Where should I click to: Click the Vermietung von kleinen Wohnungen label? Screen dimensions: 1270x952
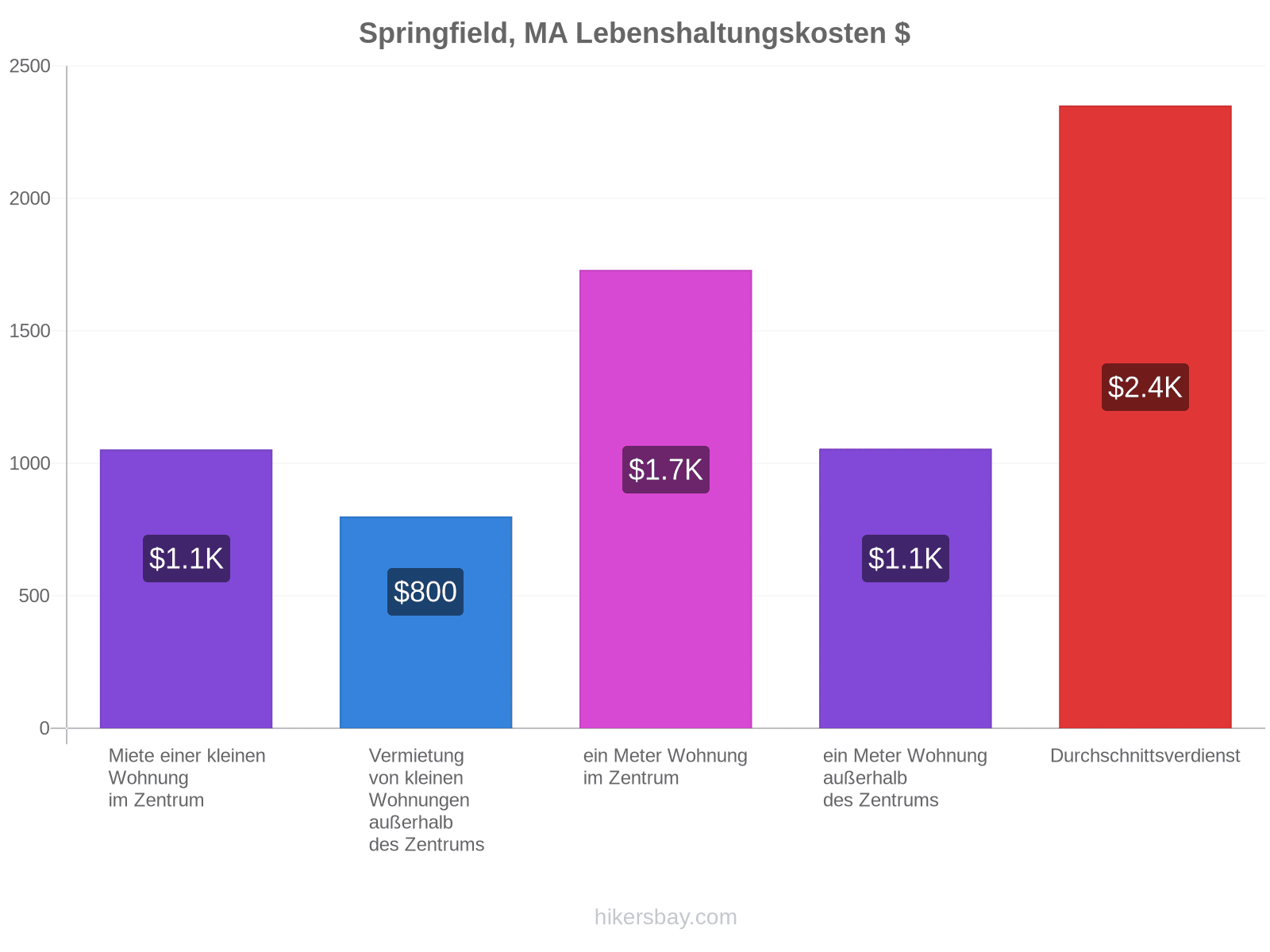426,800
